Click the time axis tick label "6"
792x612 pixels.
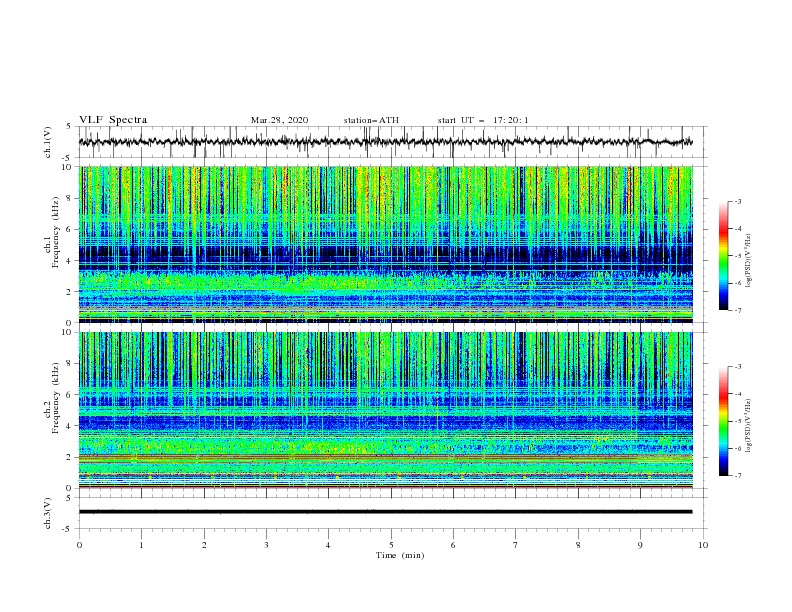453,545
